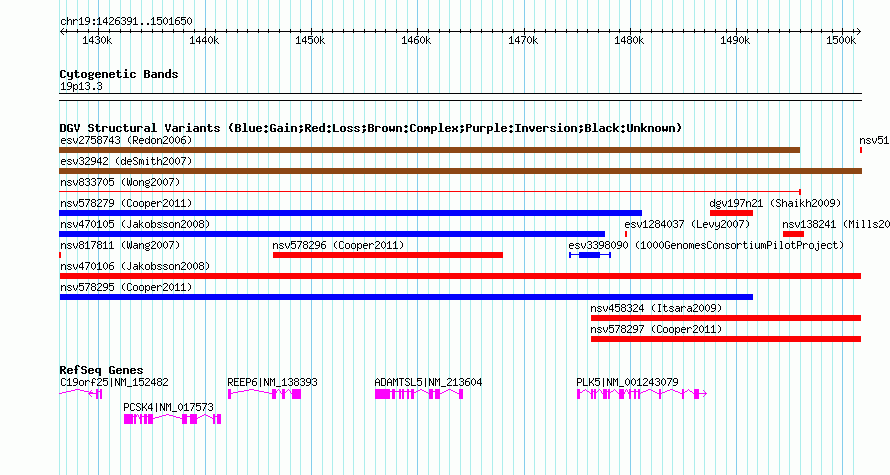Click the nsv470106 (Jakobsson2008) red bar

pyautogui.click(x=460, y=276)
